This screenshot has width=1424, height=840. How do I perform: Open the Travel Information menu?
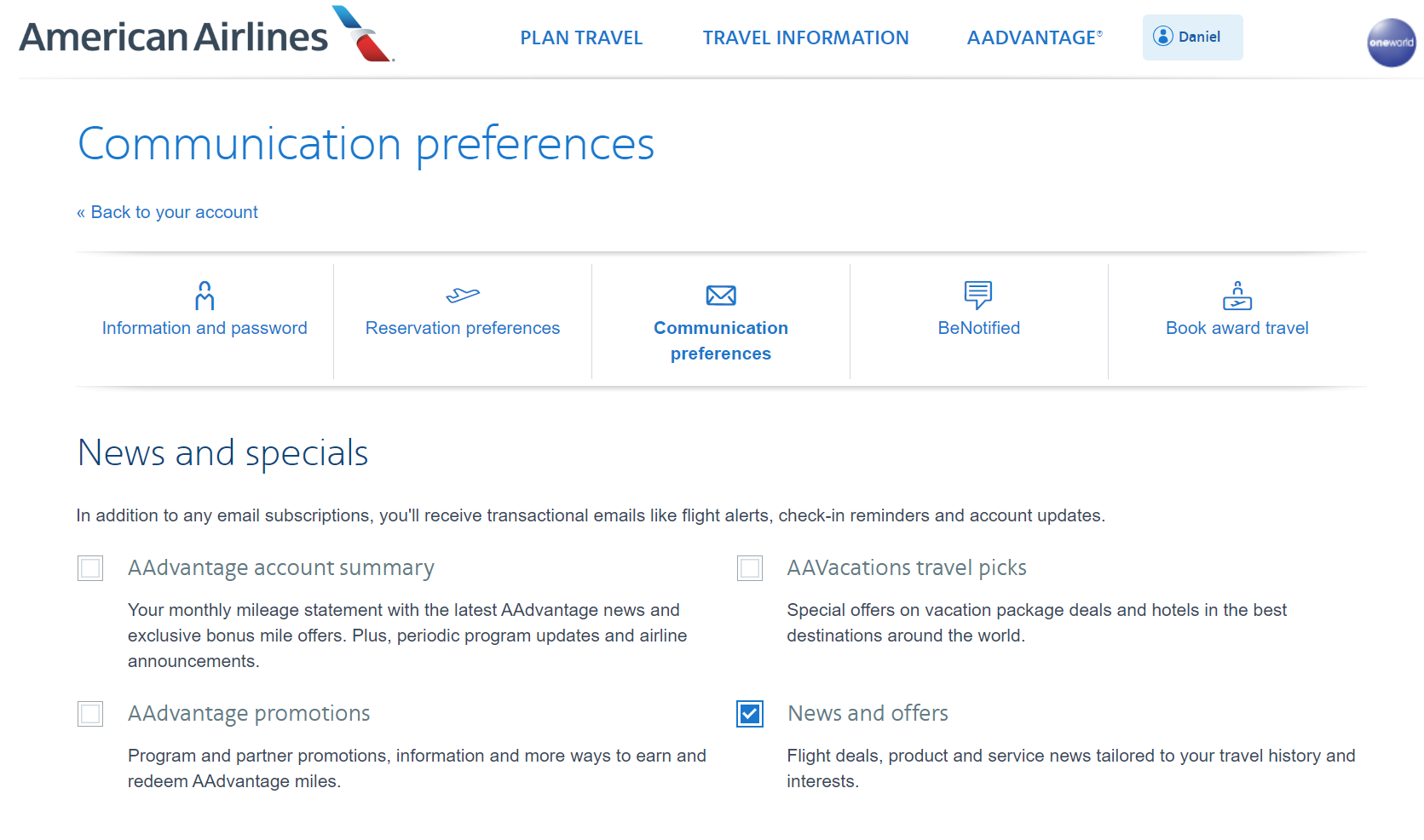pyautogui.click(x=805, y=37)
